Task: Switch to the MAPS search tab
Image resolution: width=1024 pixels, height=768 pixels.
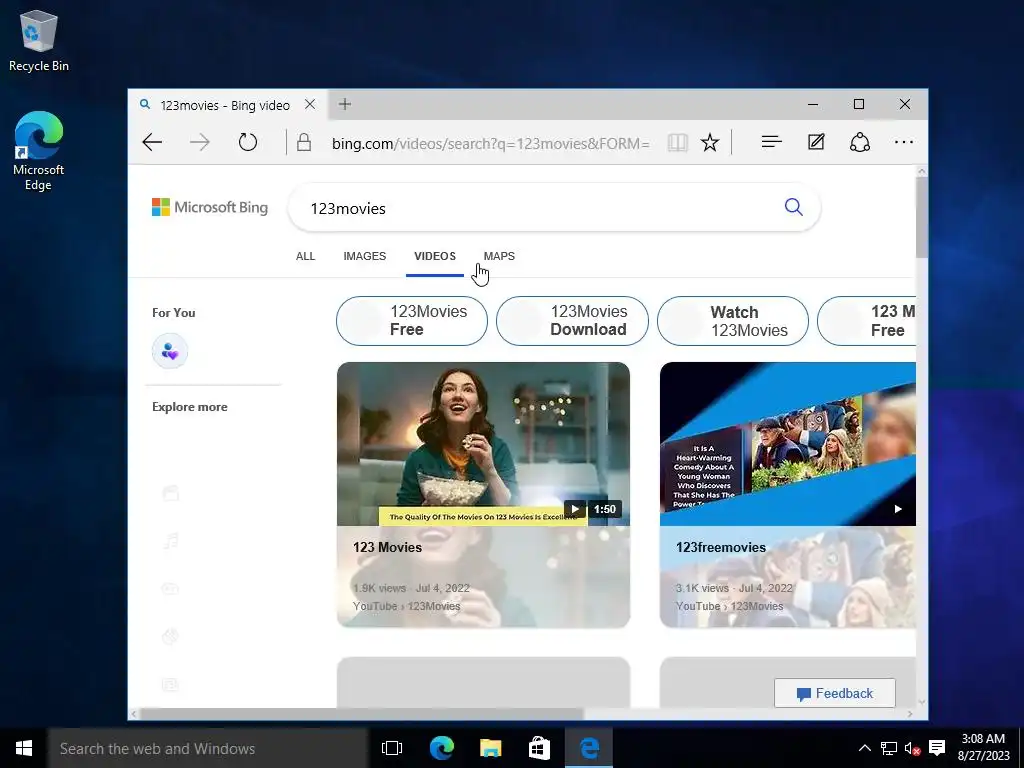Action: click(499, 256)
